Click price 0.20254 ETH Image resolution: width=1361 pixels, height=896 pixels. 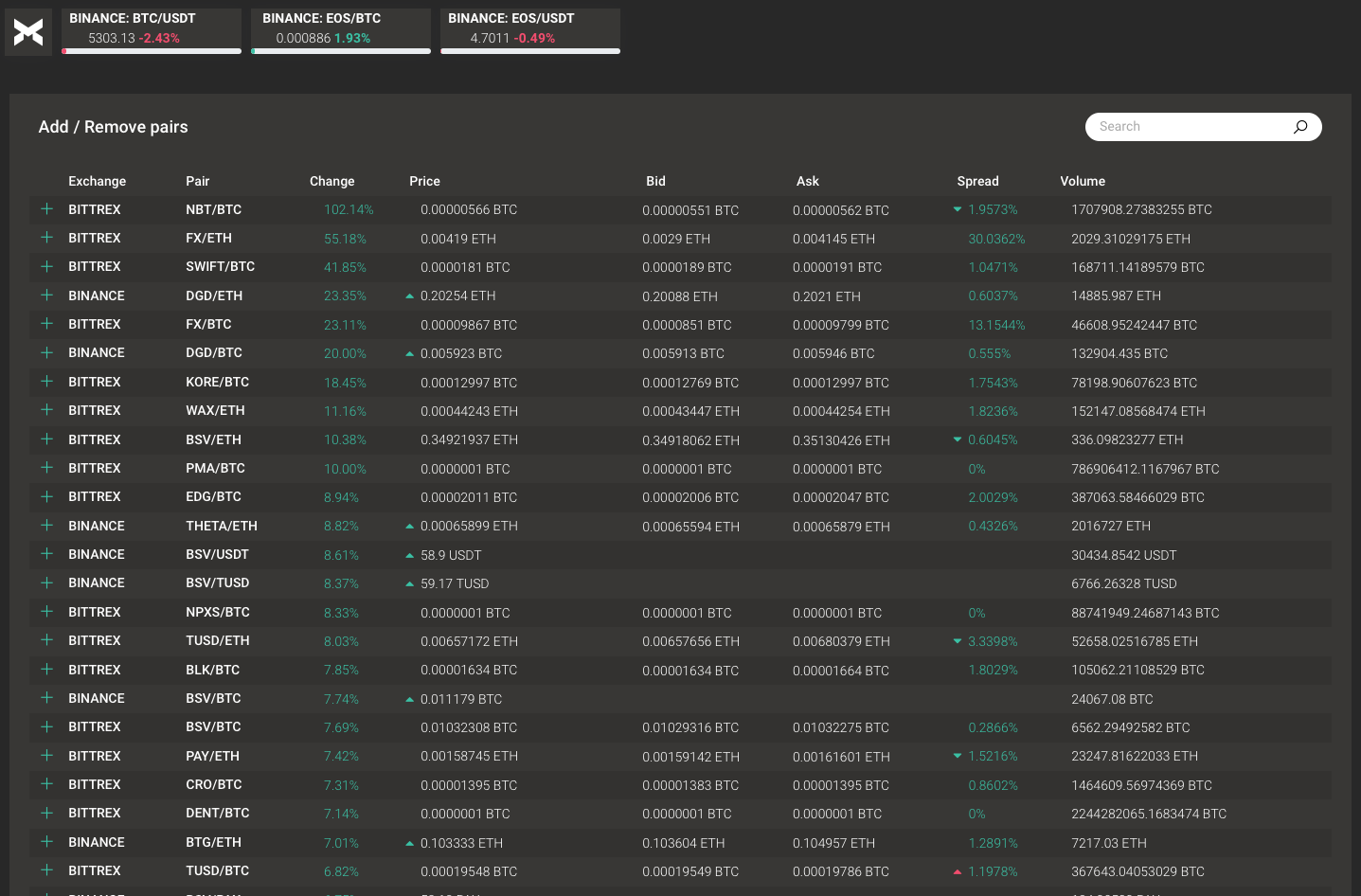[x=457, y=296]
